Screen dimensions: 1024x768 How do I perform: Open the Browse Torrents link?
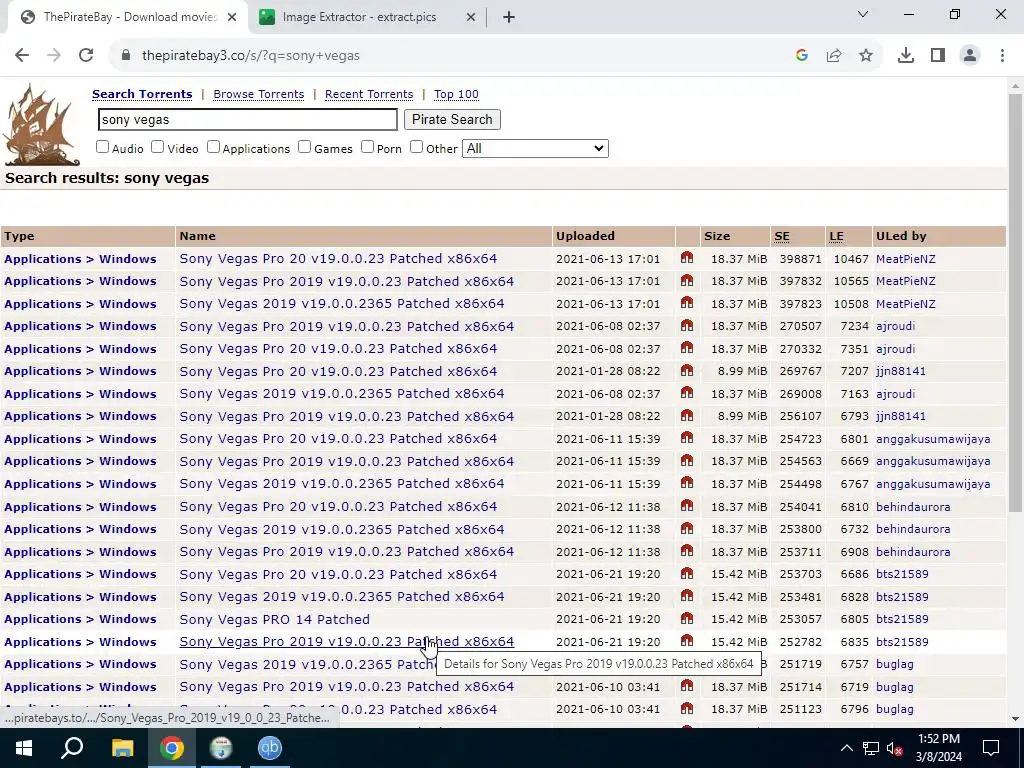(259, 94)
